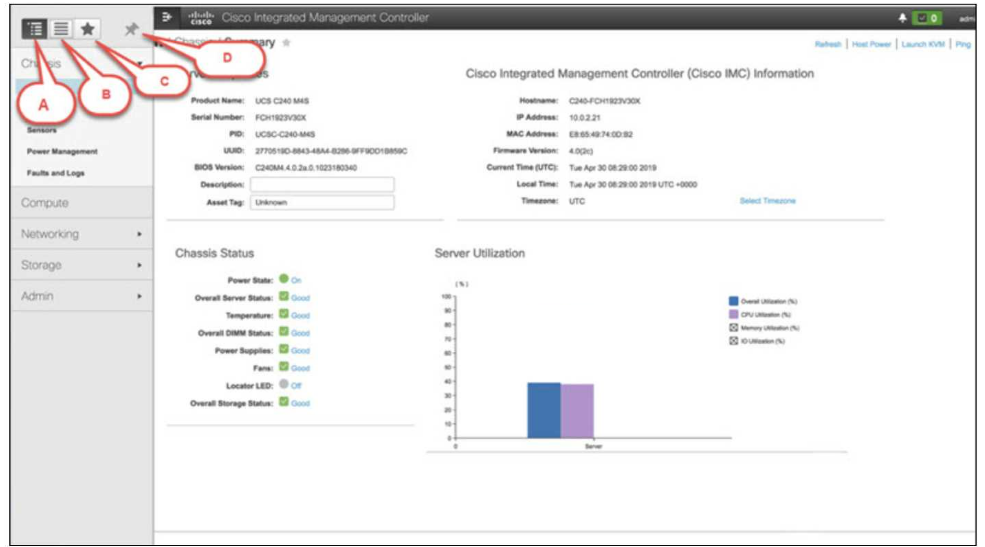Switch to the navigation tree view icon

click(36, 29)
